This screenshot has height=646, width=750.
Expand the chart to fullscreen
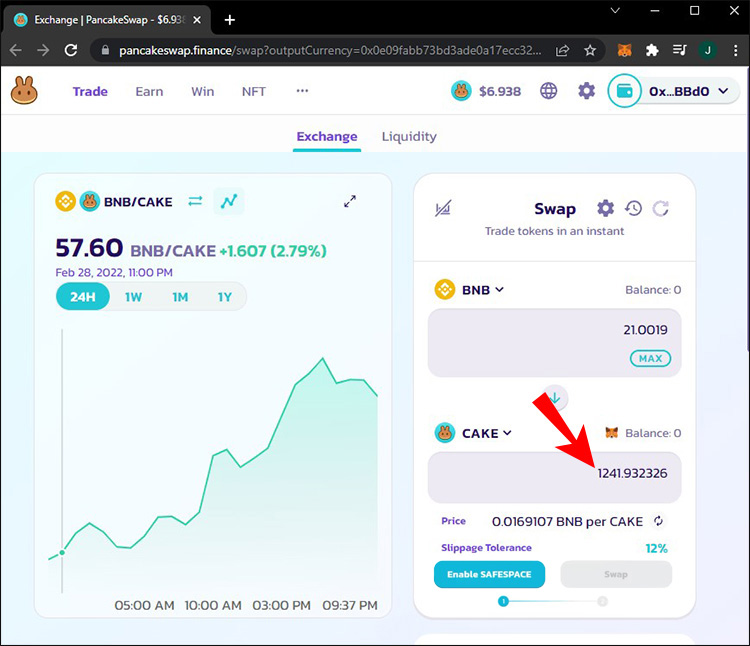350,201
